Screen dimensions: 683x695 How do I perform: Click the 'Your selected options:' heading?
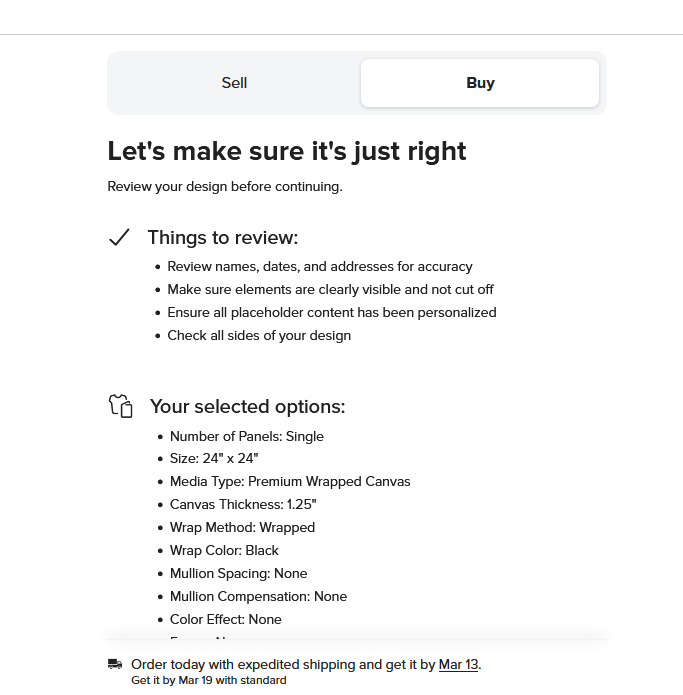coord(247,406)
